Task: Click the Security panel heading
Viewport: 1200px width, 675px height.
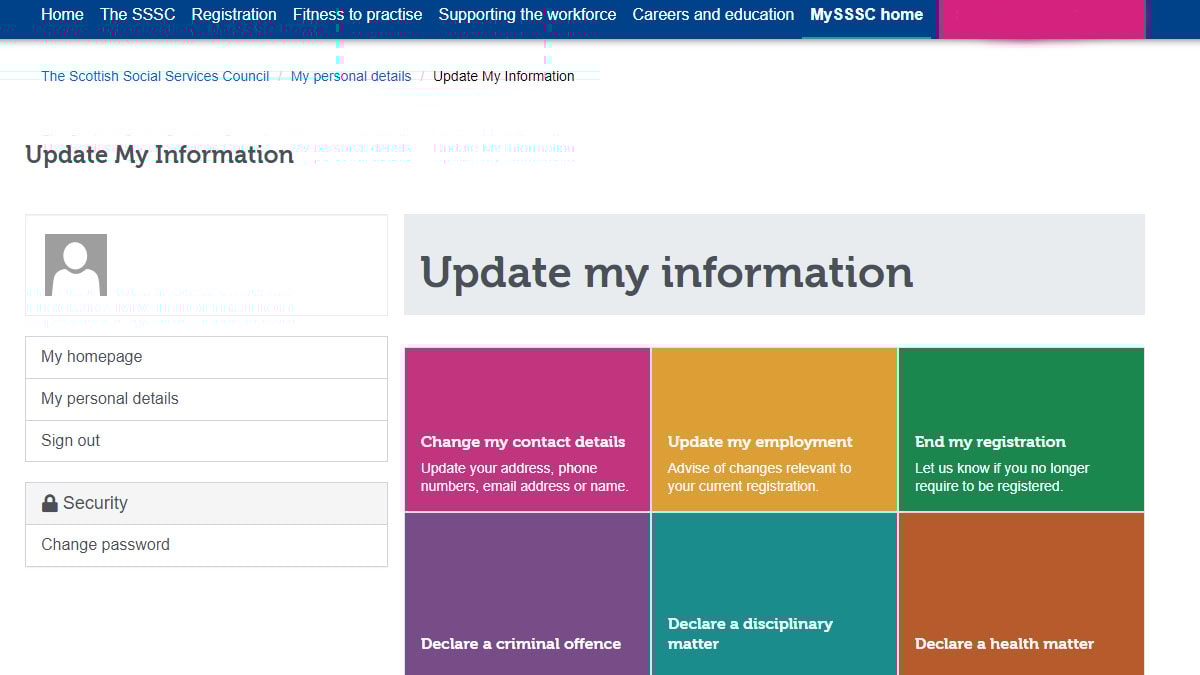Action: coord(206,504)
